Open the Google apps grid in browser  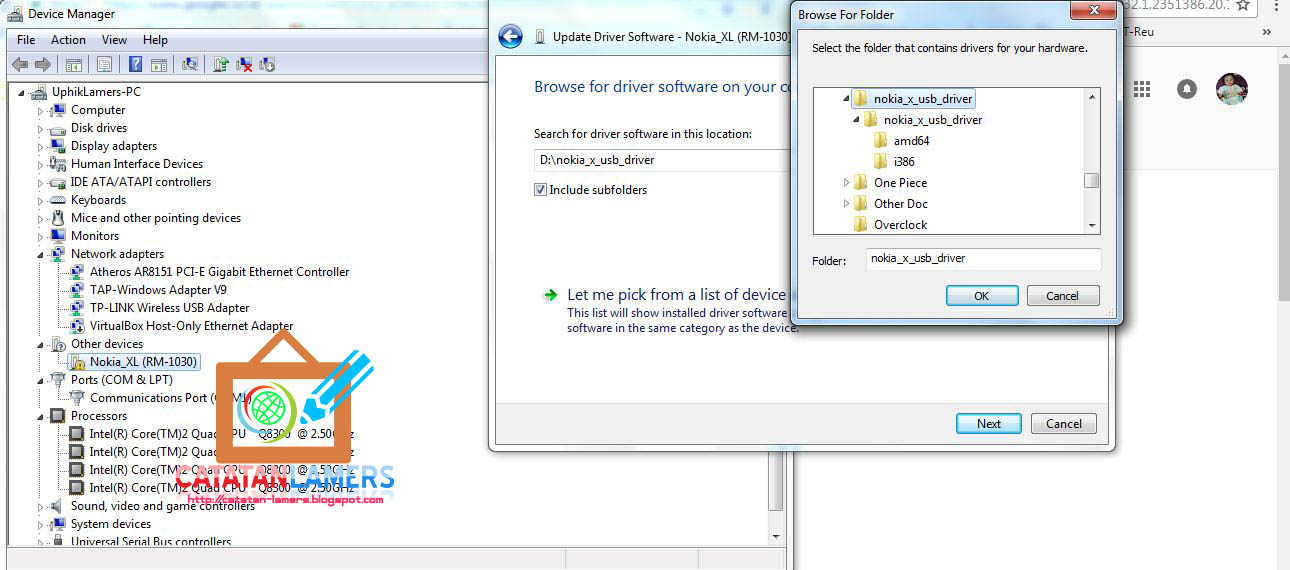1142,89
